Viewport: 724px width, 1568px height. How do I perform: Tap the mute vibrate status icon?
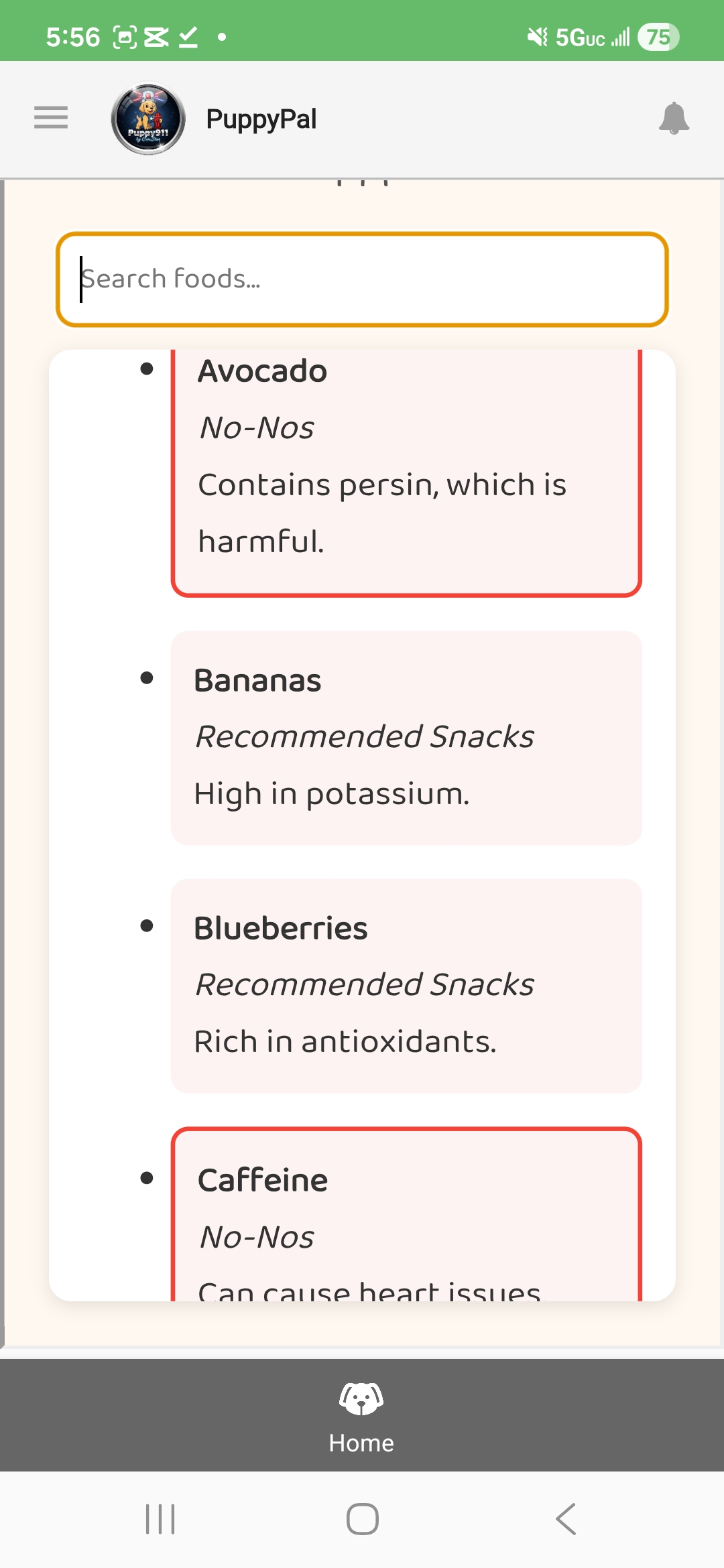coord(537,37)
